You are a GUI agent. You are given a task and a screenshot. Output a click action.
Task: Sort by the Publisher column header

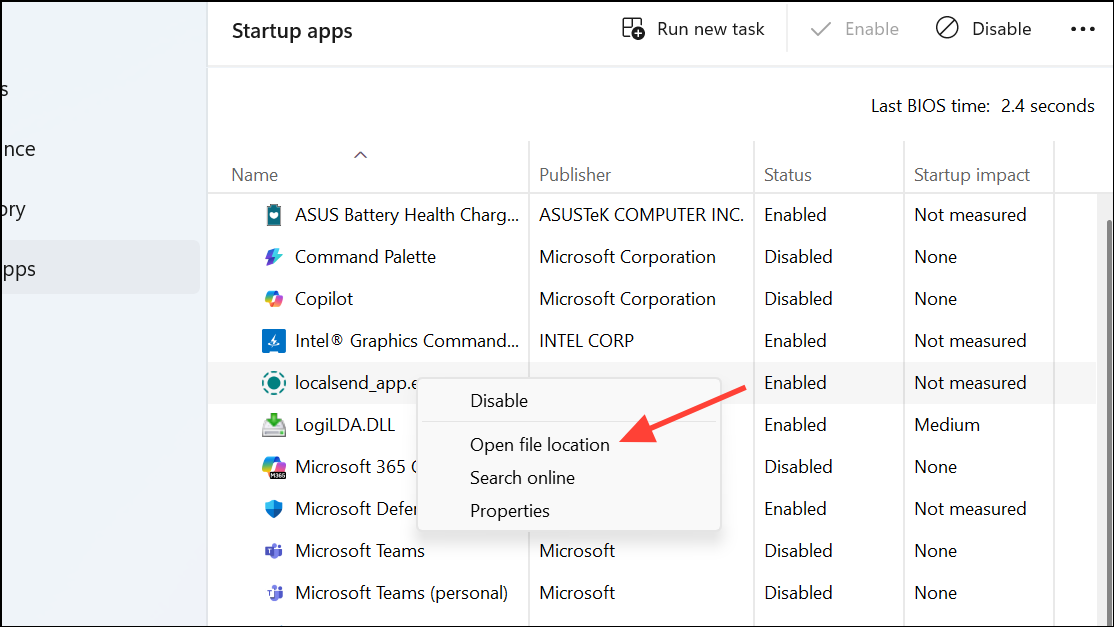click(x=574, y=174)
